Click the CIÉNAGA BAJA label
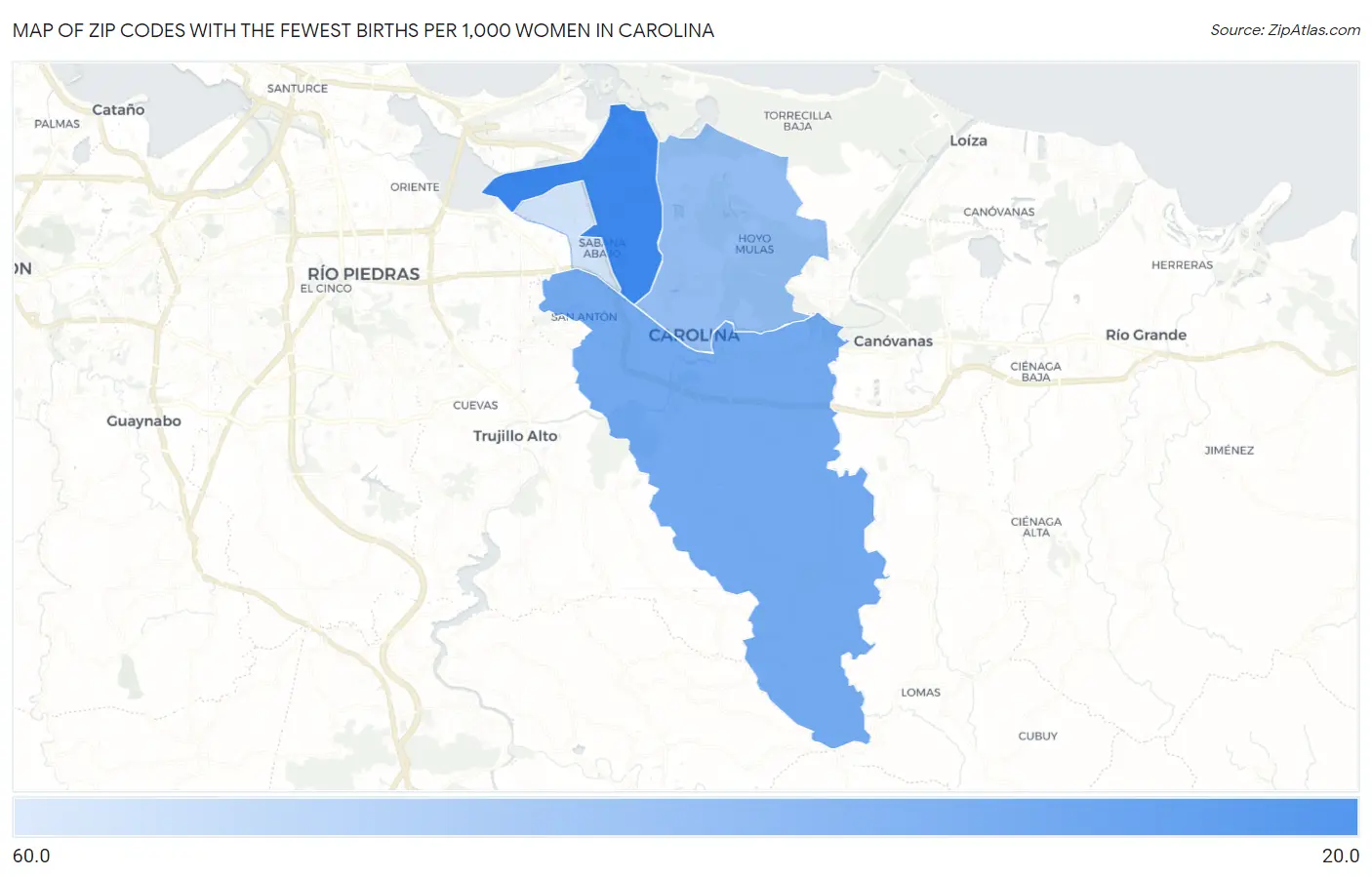The width and height of the screenshot is (1372, 877). pos(1035,372)
